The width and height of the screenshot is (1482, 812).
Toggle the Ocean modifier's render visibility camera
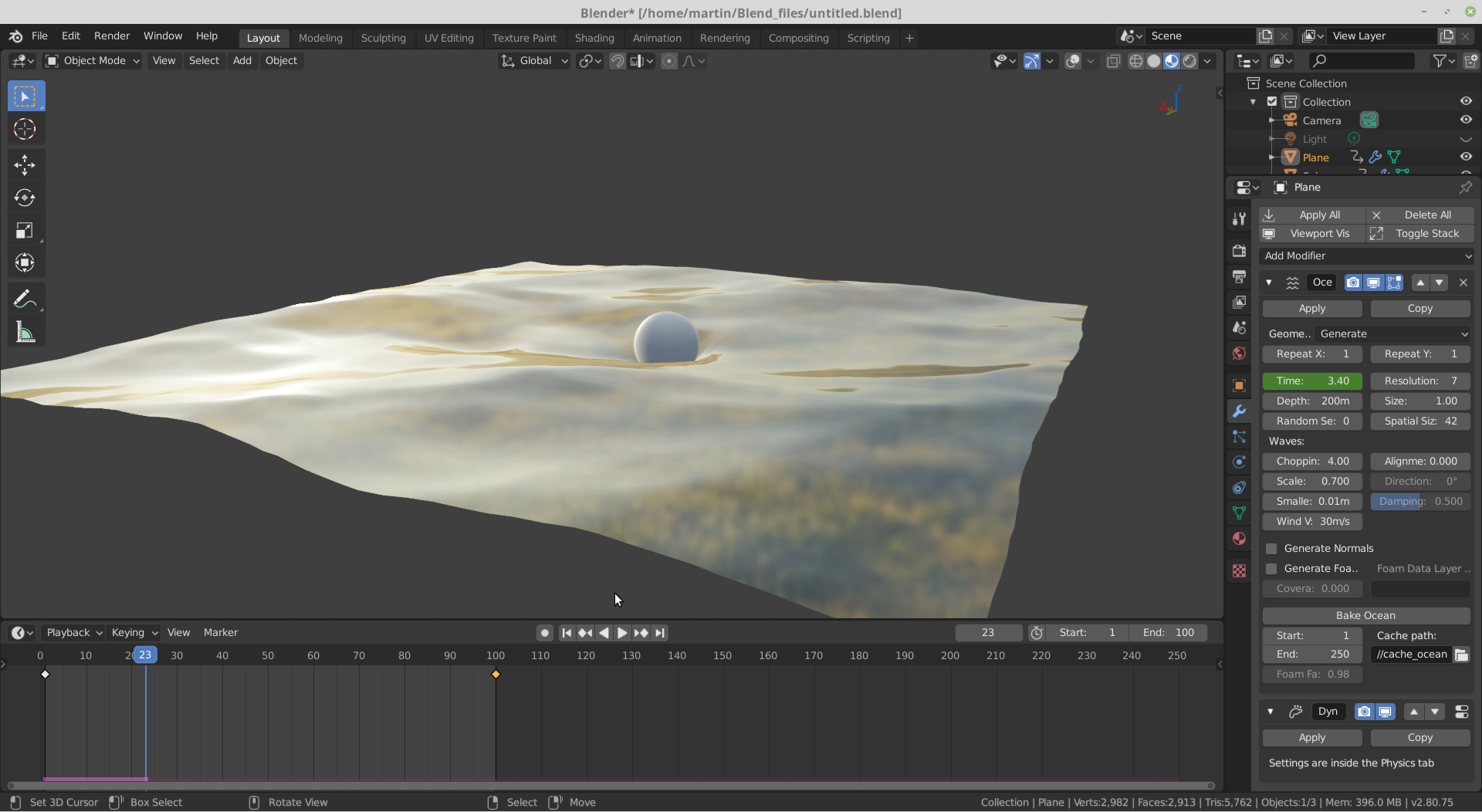(1354, 283)
